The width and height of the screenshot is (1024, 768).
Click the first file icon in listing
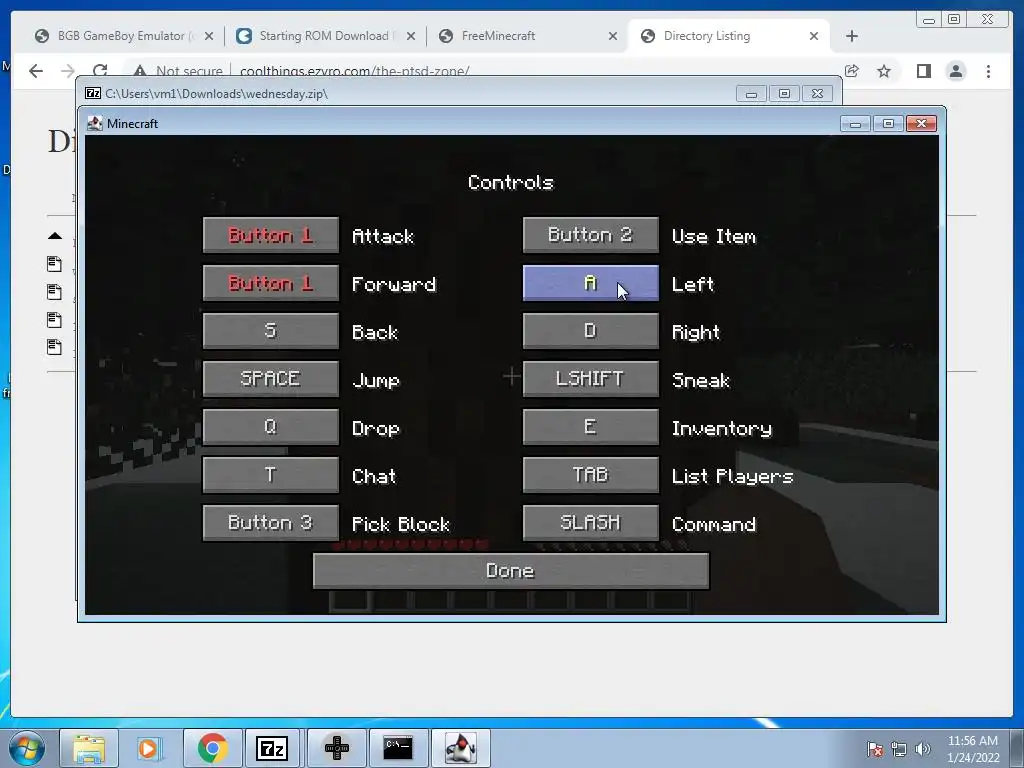coord(54,264)
